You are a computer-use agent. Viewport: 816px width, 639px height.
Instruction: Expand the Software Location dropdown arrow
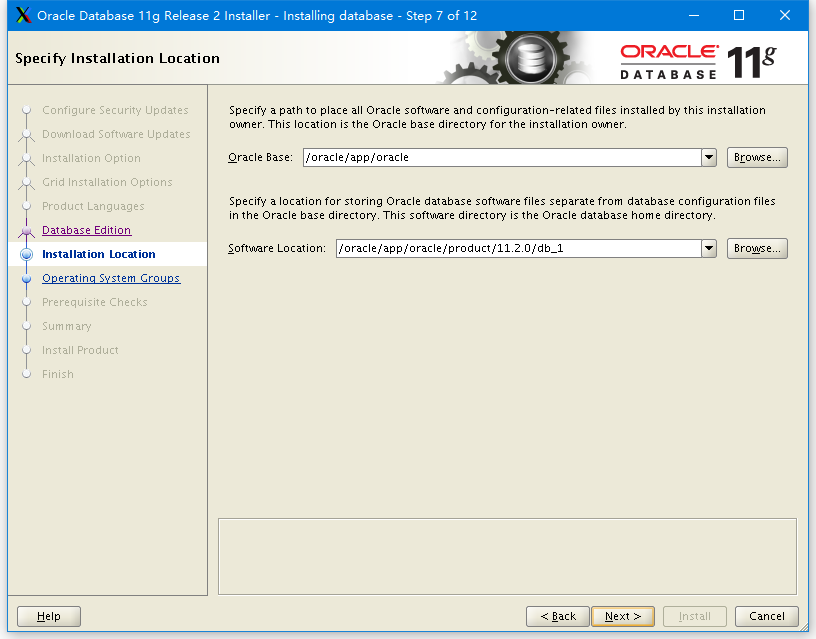pyautogui.click(x=709, y=248)
